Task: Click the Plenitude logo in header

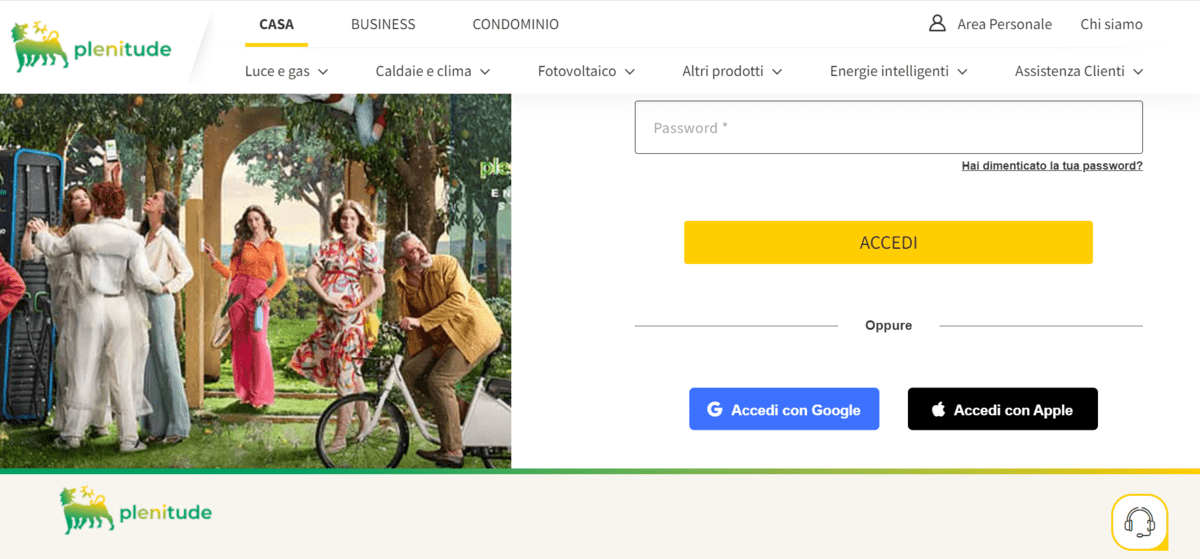Action: point(91,47)
